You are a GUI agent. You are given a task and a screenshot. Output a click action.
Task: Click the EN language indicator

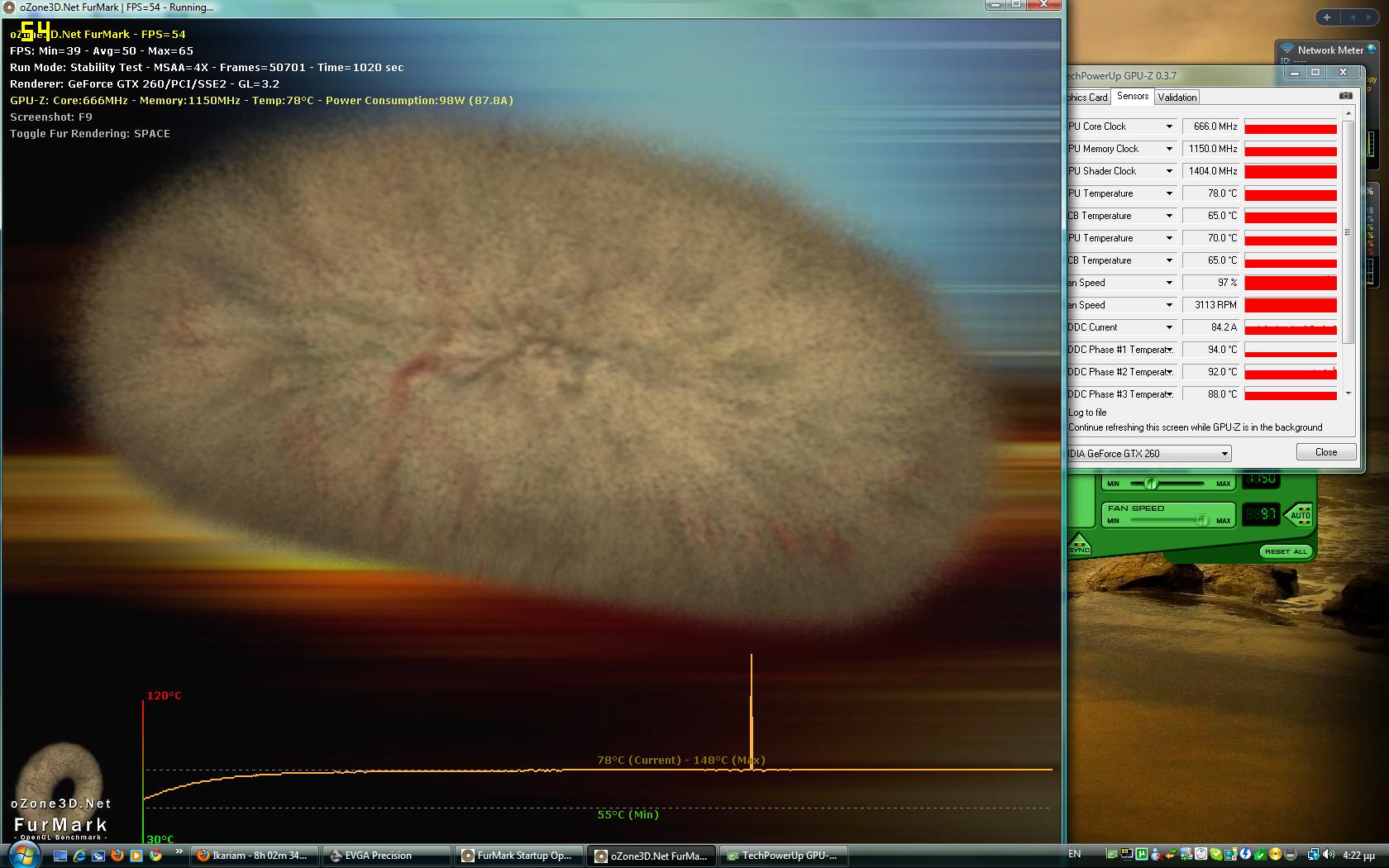pos(1075,854)
